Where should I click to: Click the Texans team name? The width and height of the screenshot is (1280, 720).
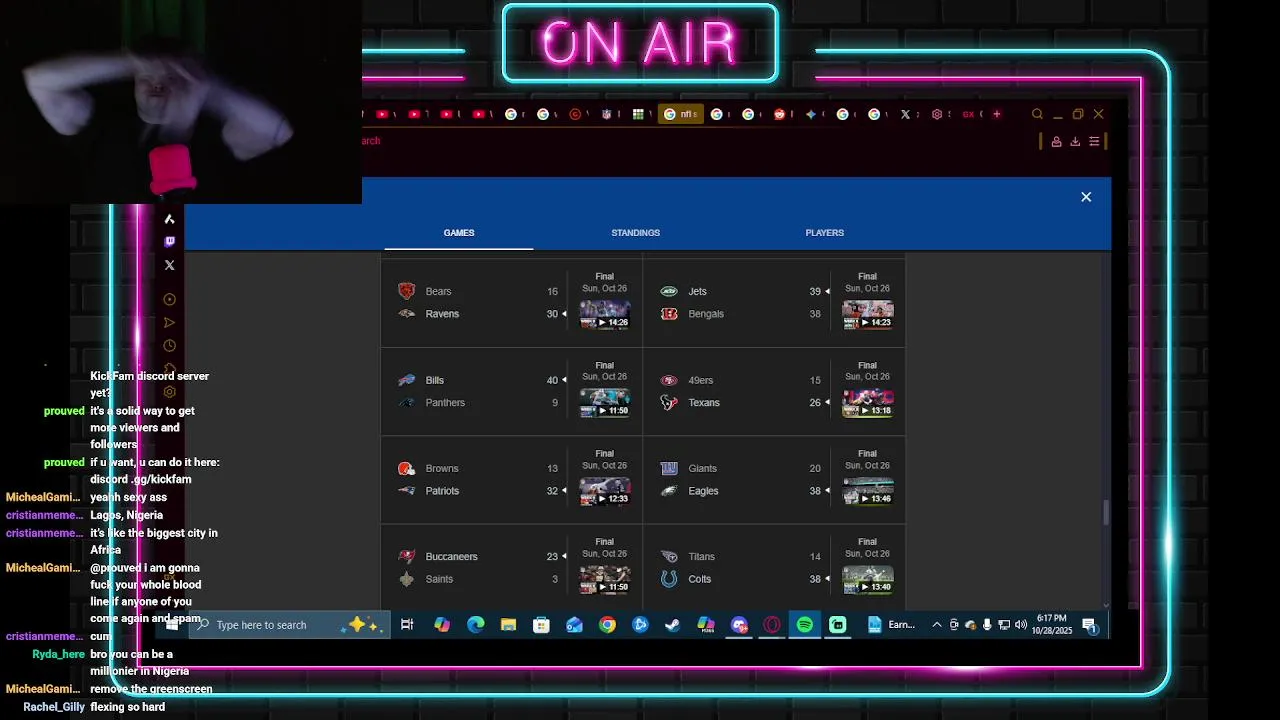coord(704,403)
